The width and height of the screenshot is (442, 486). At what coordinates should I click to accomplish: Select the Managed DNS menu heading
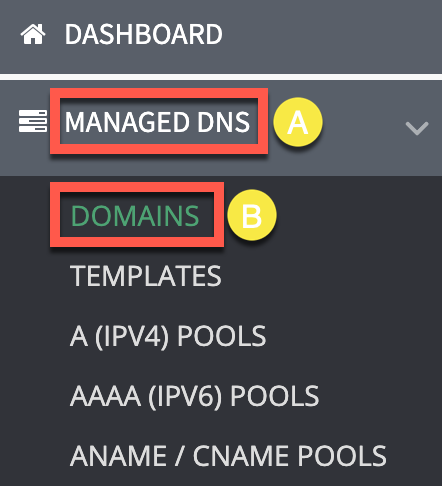pos(157,122)
